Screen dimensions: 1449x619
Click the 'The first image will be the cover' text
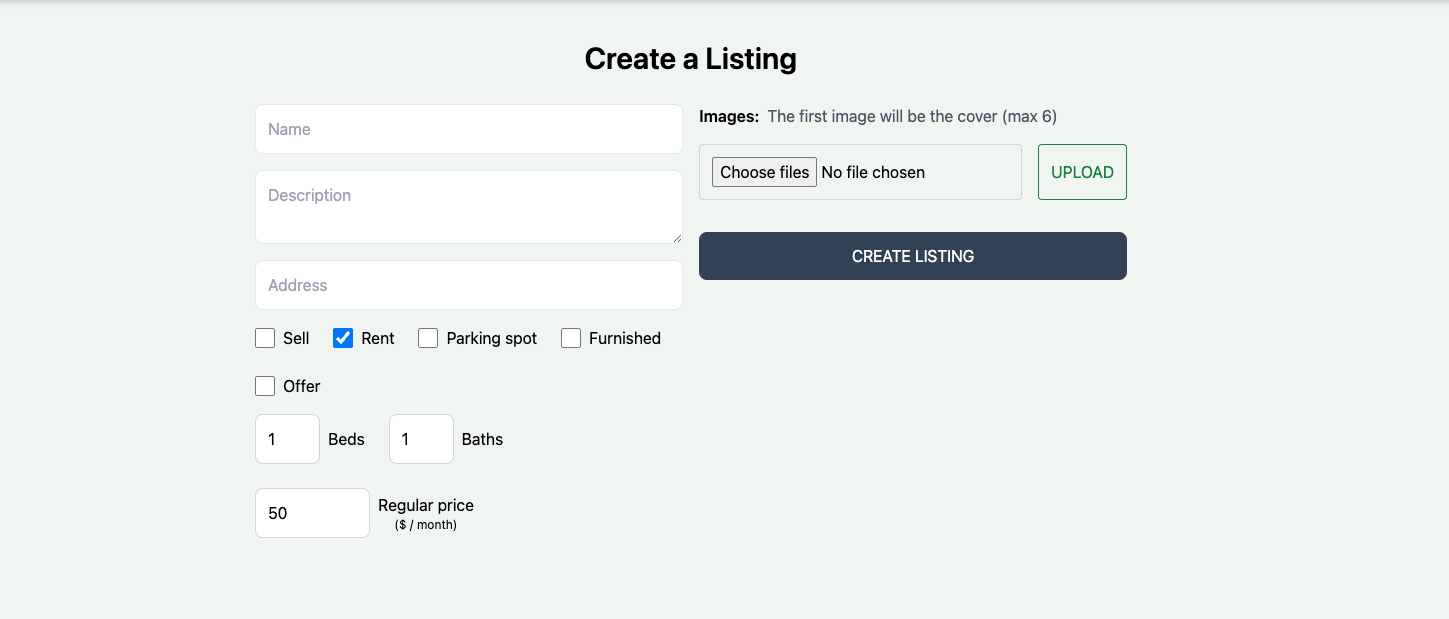tap(911, 116)
